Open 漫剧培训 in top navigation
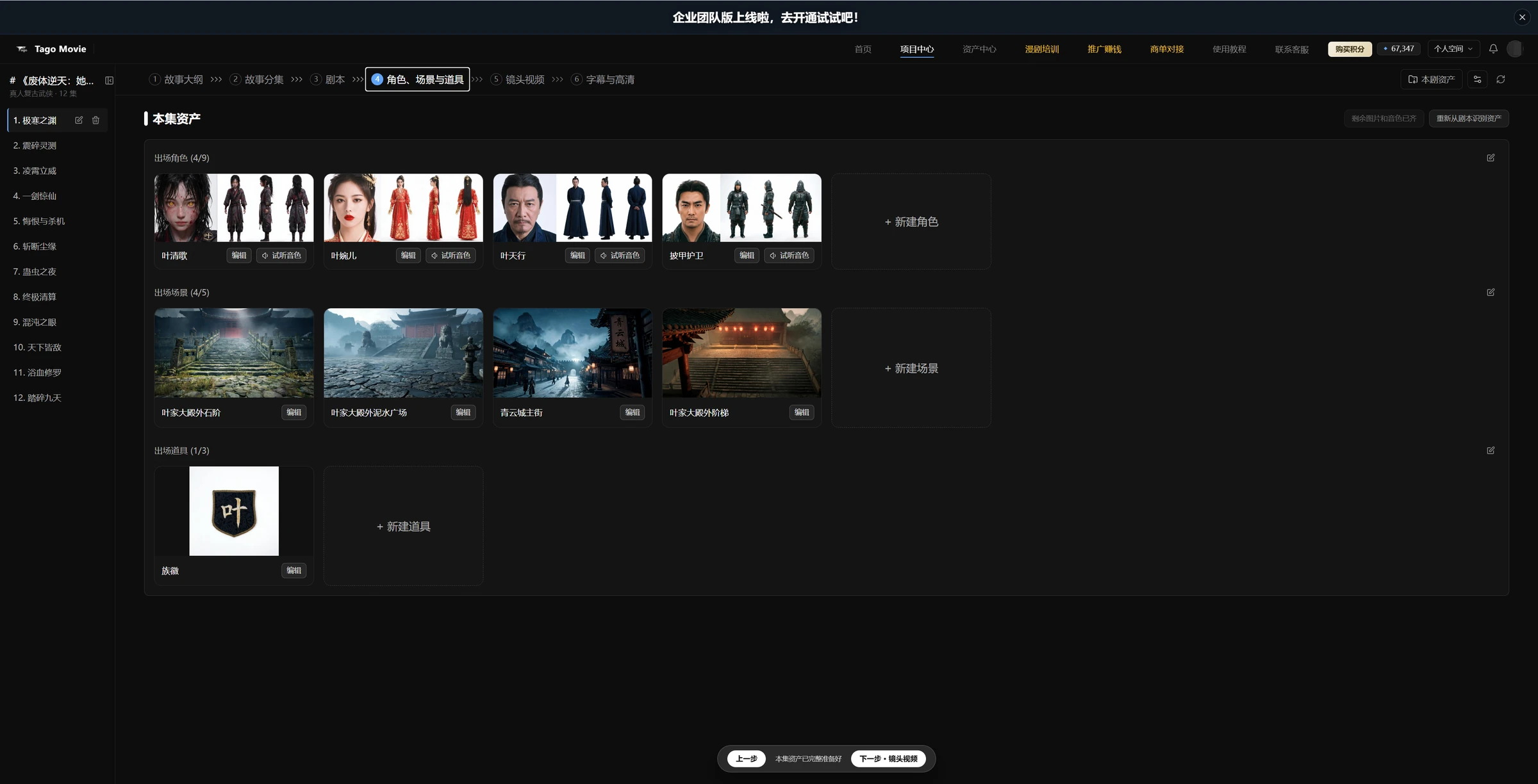 1041,49
